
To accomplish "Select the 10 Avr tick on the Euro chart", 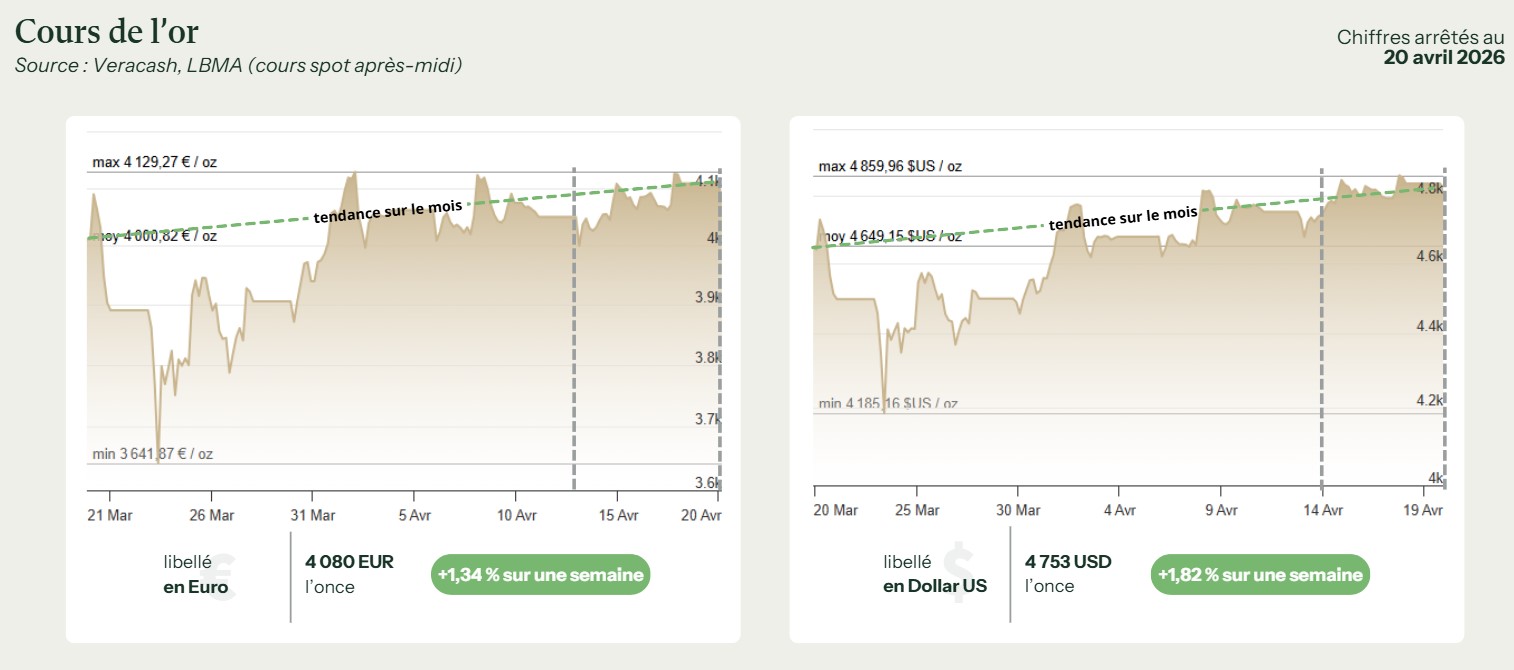I will (516, 516).
